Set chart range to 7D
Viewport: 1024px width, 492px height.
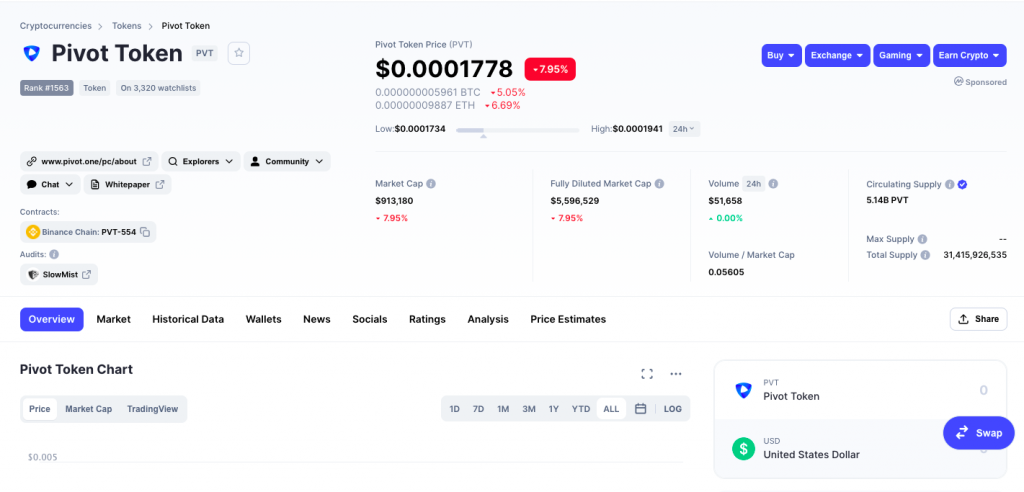pyautogui.click(x=478, y=409)
